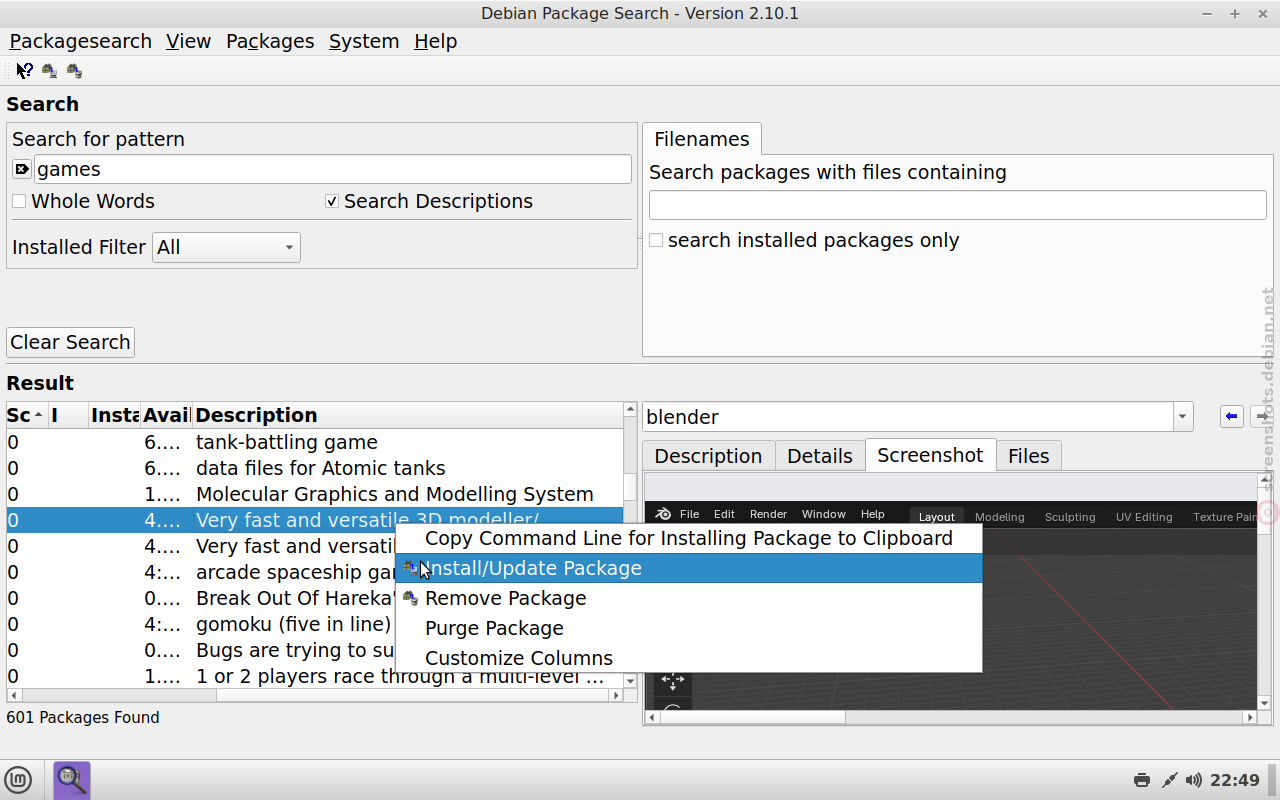The height and width of the screenshot is (800, 1280).
Task: Select the Screenshot tab
Action: (930, 455)
